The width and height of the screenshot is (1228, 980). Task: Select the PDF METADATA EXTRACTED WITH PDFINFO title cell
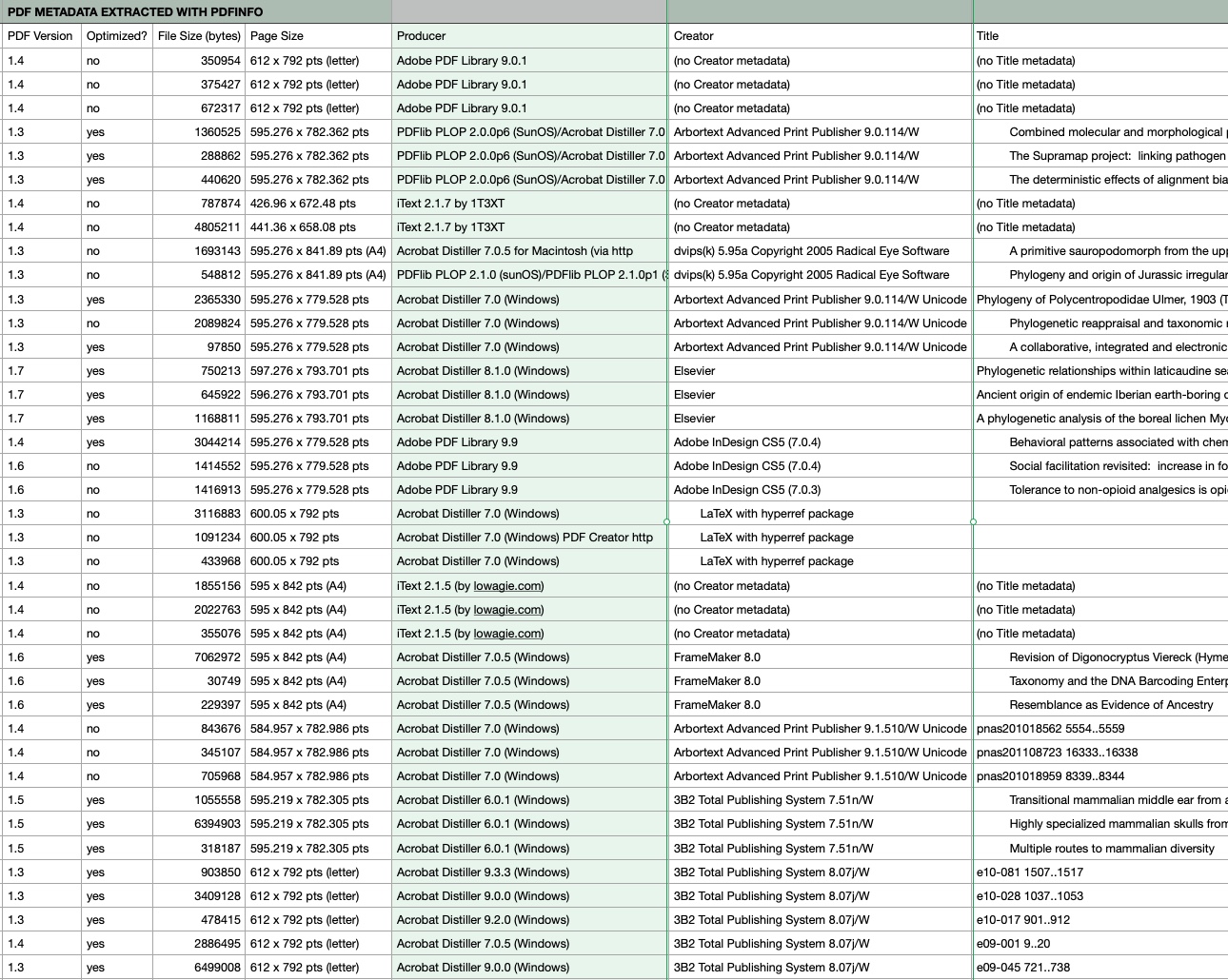coord(135,11)
